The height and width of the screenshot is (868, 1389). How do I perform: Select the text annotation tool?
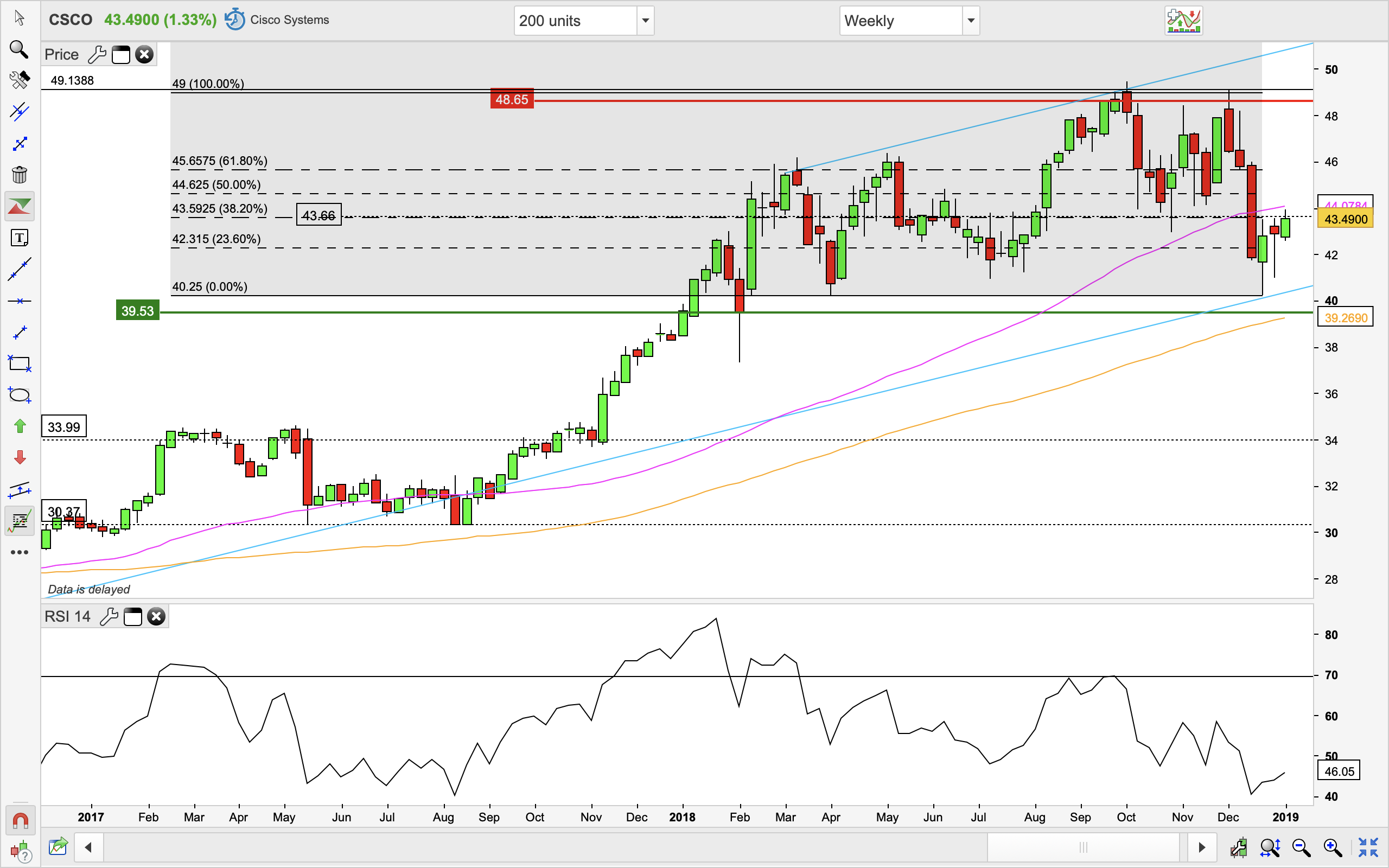pyautogui.click(x=20, y=238)
